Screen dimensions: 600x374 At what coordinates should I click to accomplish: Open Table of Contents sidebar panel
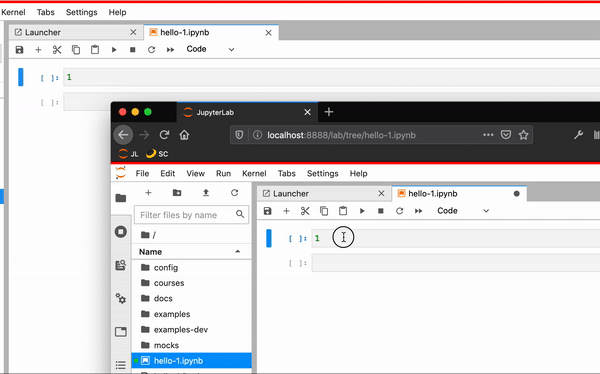(121, 365)
